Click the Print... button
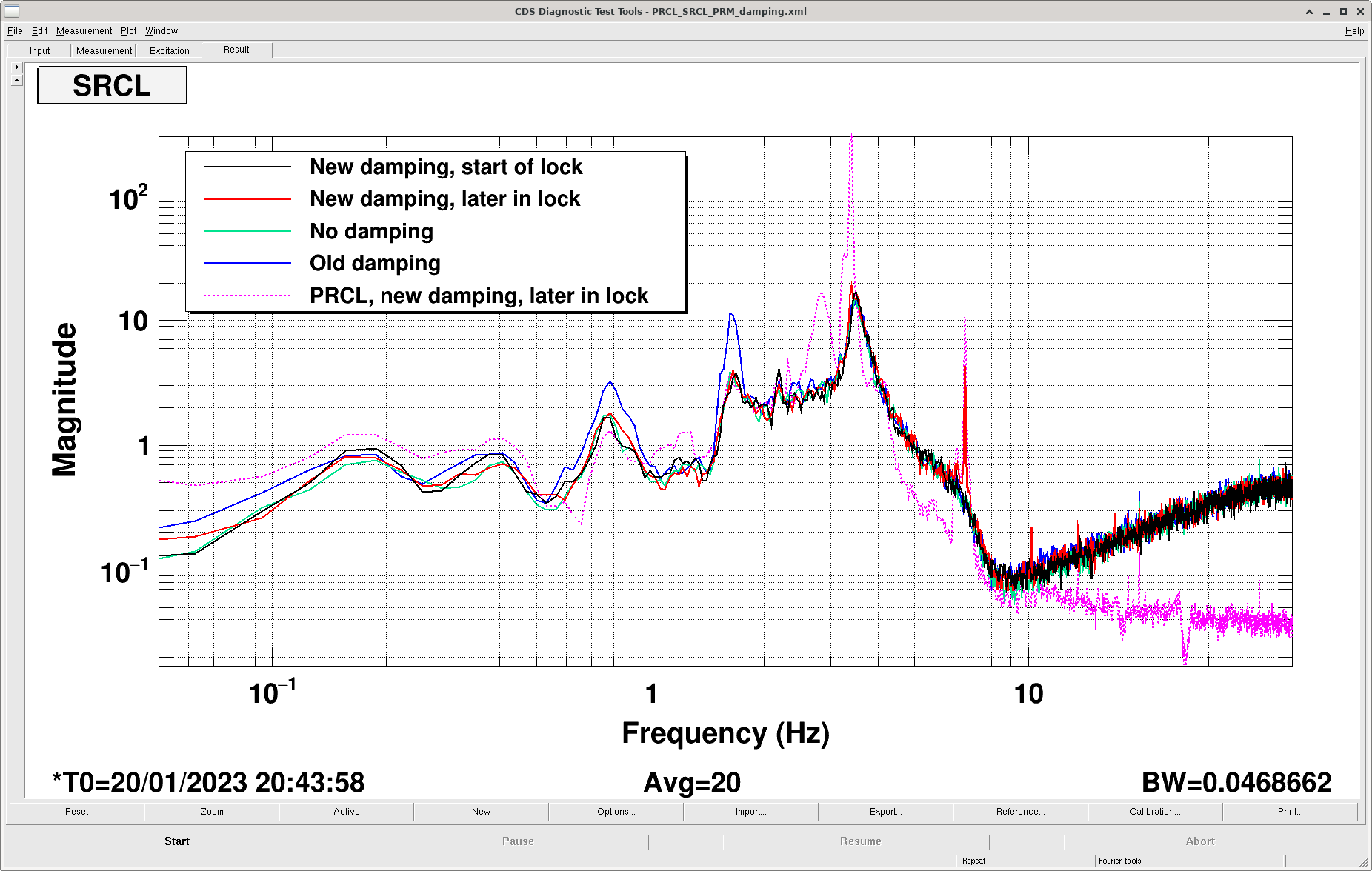The height and width of the screenshot is (871, 1372). point(1290,812)
